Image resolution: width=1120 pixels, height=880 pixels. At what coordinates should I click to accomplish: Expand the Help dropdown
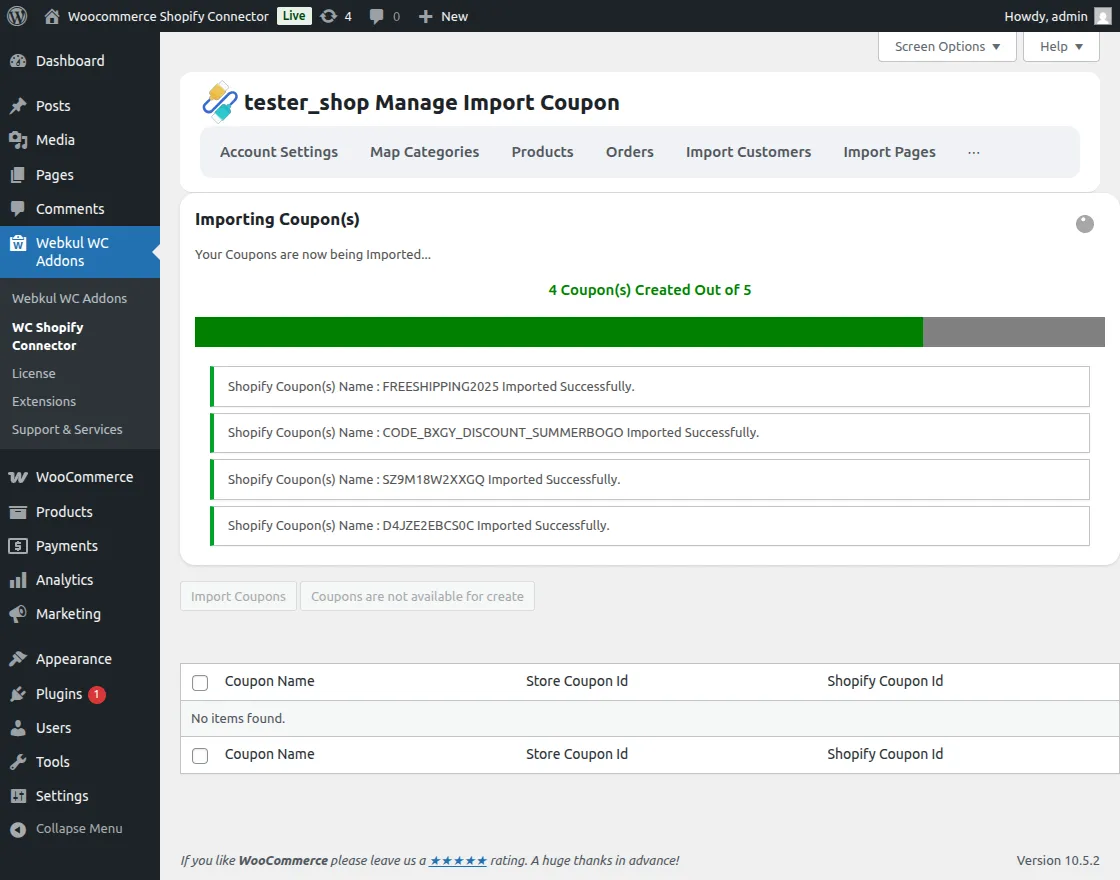(1061, 47)
